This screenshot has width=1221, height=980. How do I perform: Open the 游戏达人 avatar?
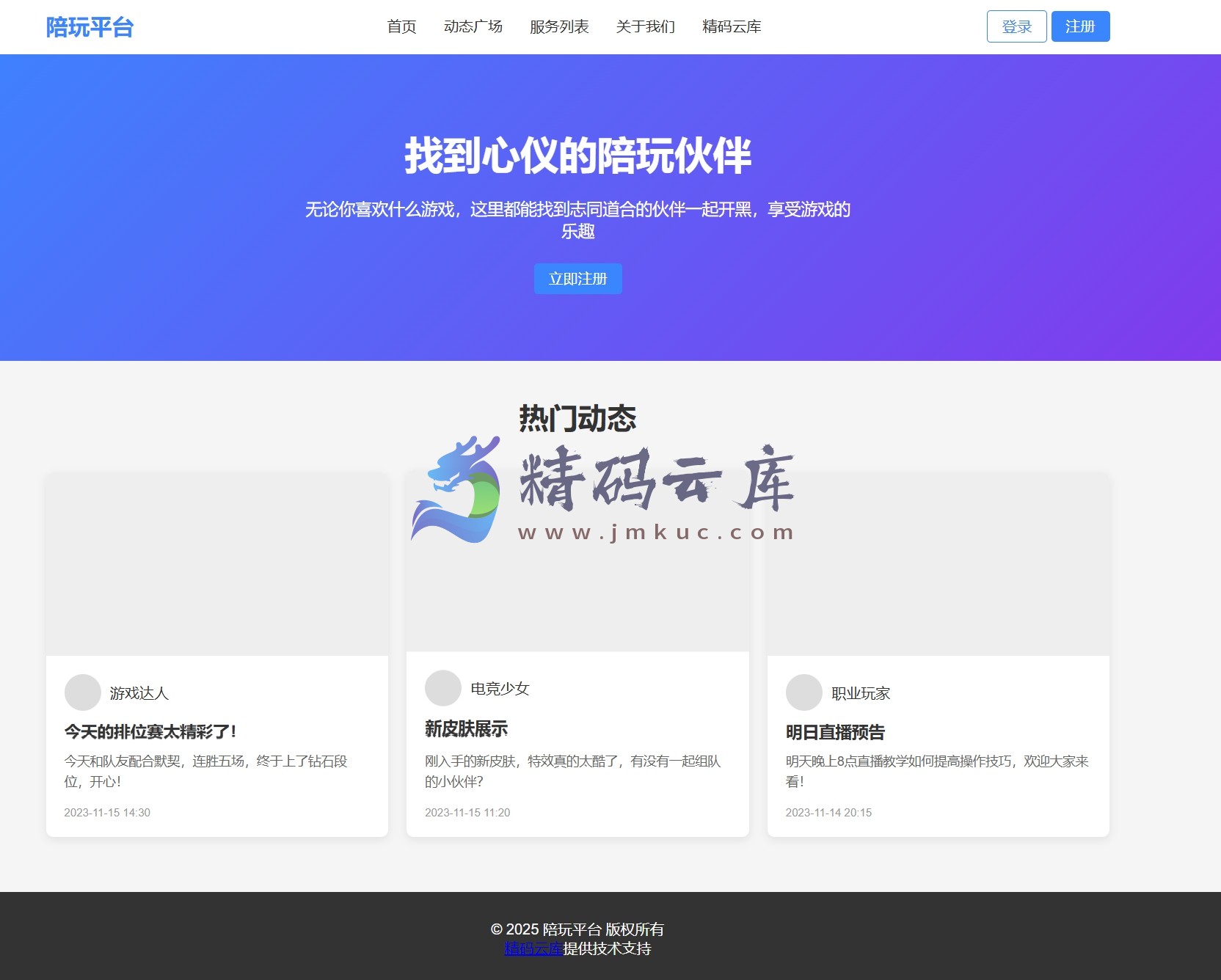pyautogui.click(x=83, y=692)
